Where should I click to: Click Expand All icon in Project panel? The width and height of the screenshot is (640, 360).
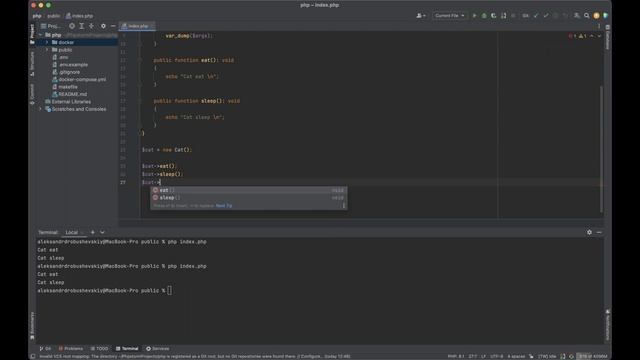click(82, 26)
